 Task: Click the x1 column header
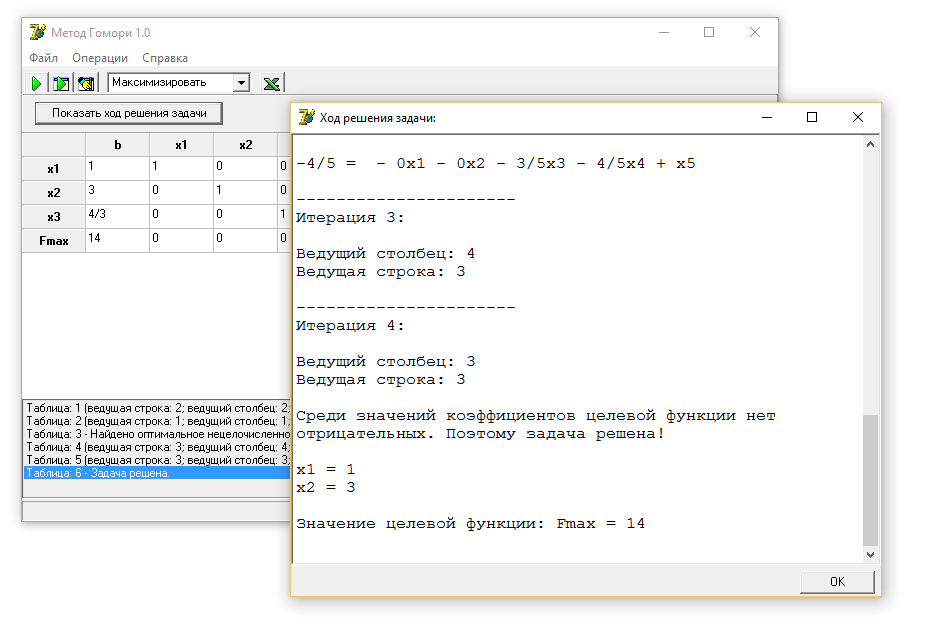click(181, 145)
